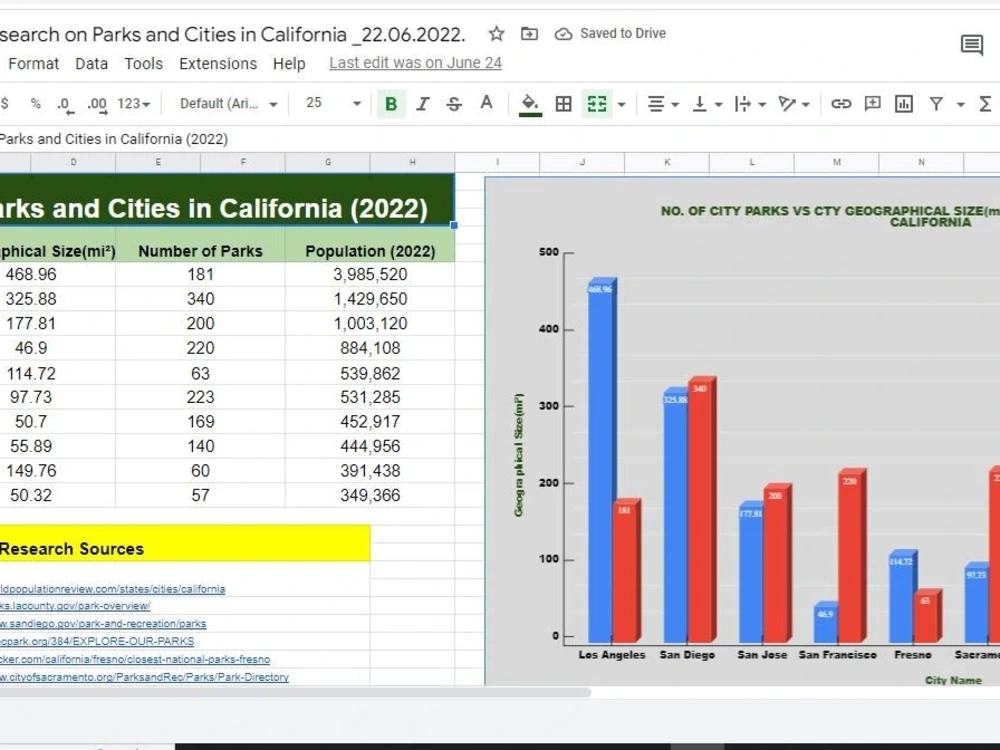Open the comment history icon
The height and width of the screenshot is (750, 1000).
[x=971, y=45]
